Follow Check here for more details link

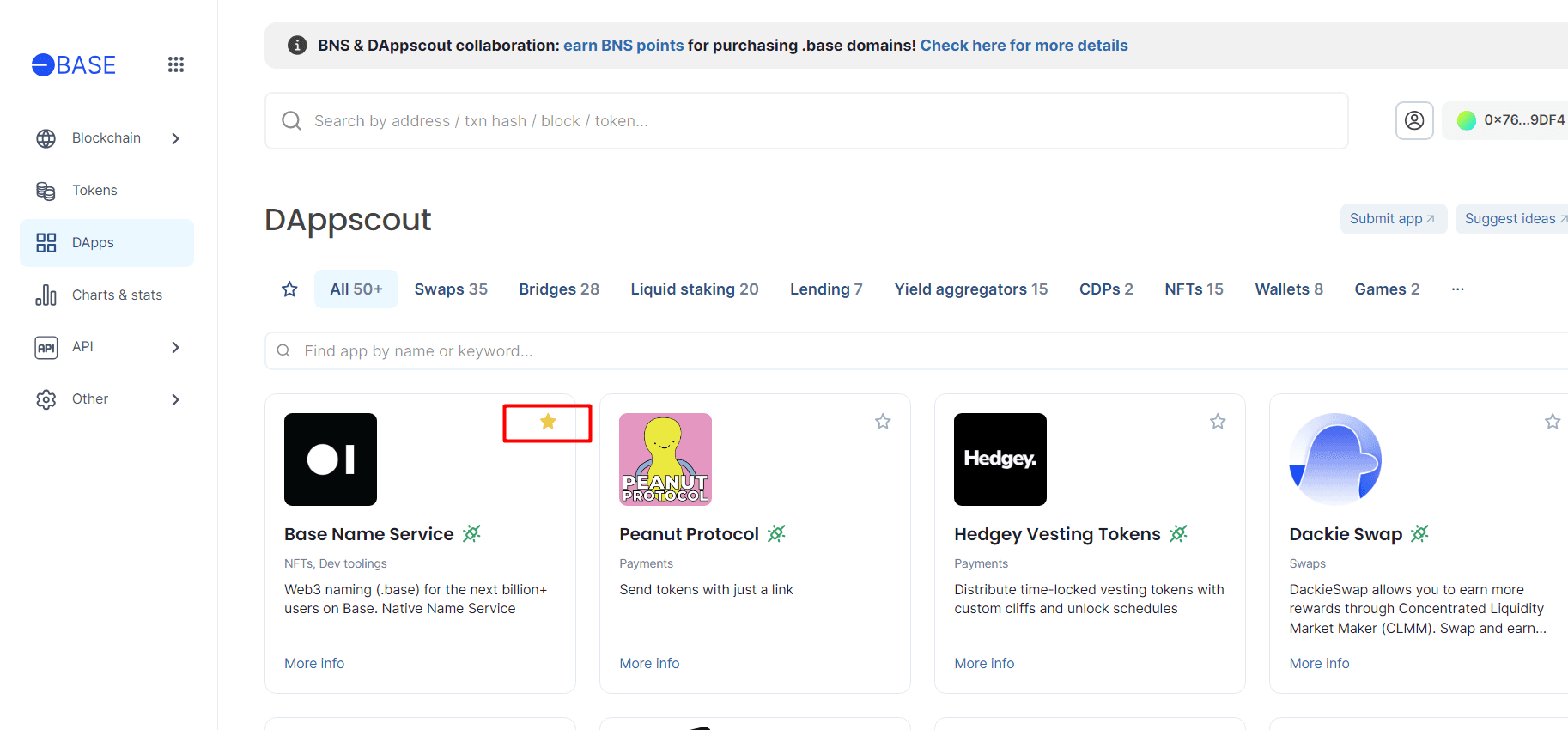point(1024,46)
